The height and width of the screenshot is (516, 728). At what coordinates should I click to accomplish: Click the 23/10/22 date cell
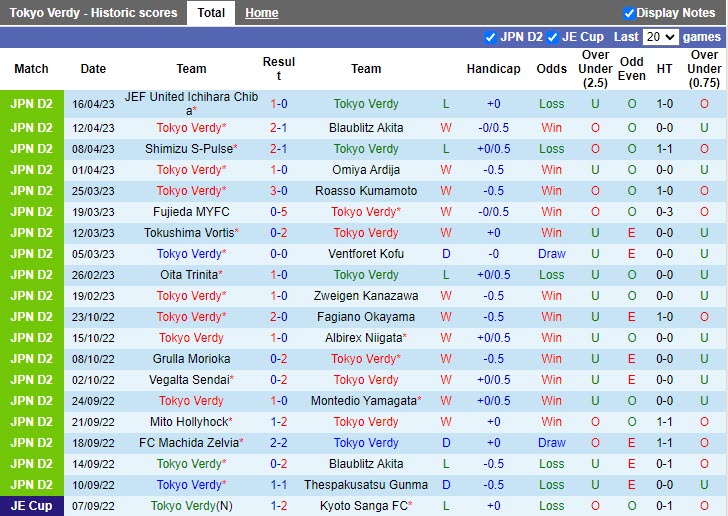point(93,317)
